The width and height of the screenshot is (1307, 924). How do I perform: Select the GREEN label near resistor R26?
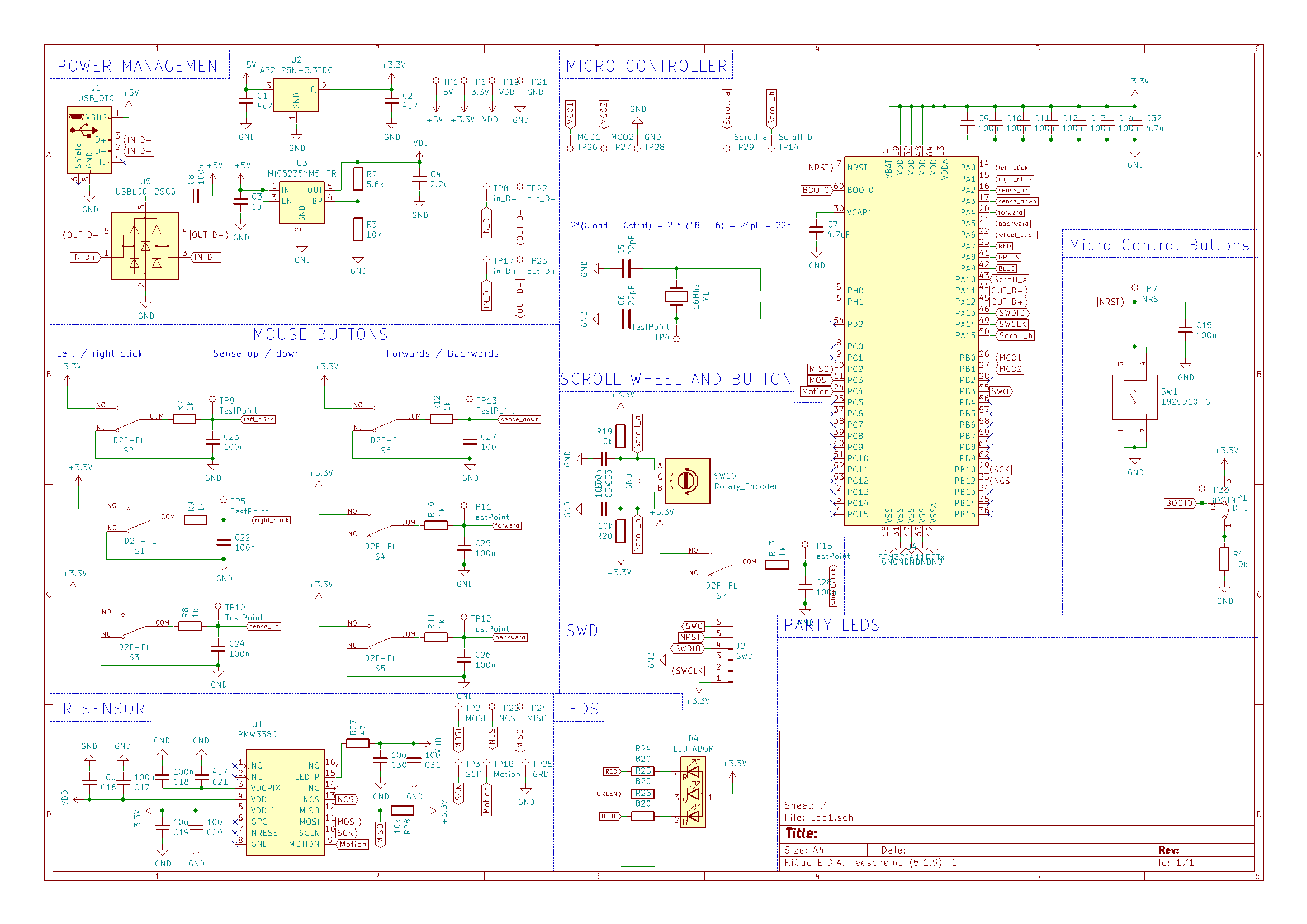(608, 794)
